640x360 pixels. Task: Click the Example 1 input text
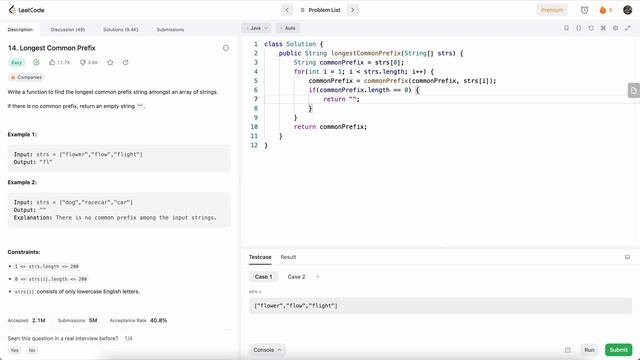pos(78,154)
